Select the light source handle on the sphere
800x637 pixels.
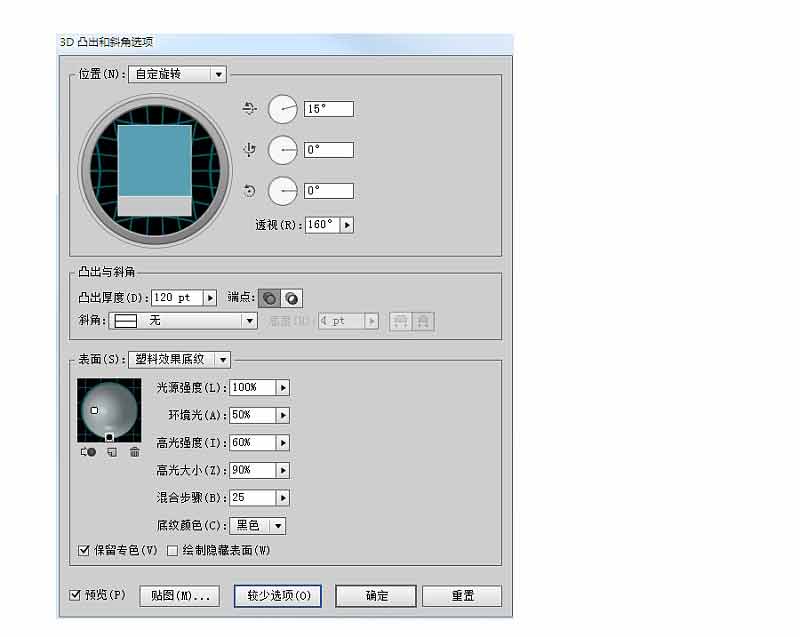94,410
